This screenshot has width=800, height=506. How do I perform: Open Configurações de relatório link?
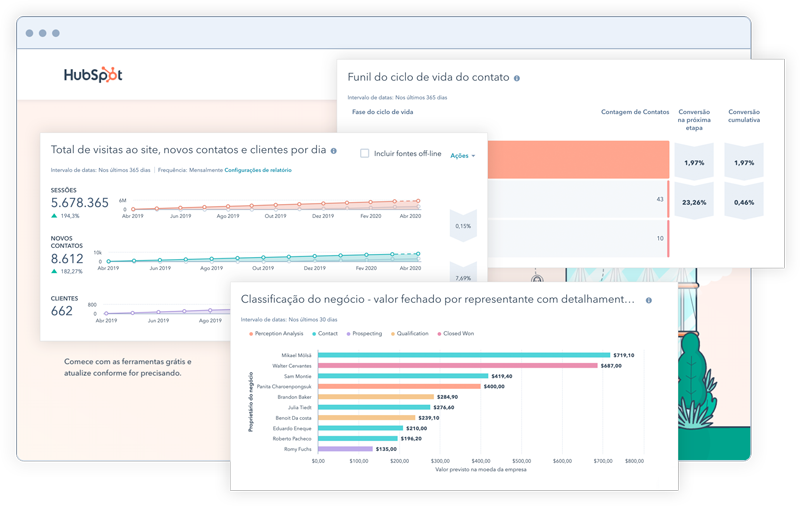pos(258,170)
